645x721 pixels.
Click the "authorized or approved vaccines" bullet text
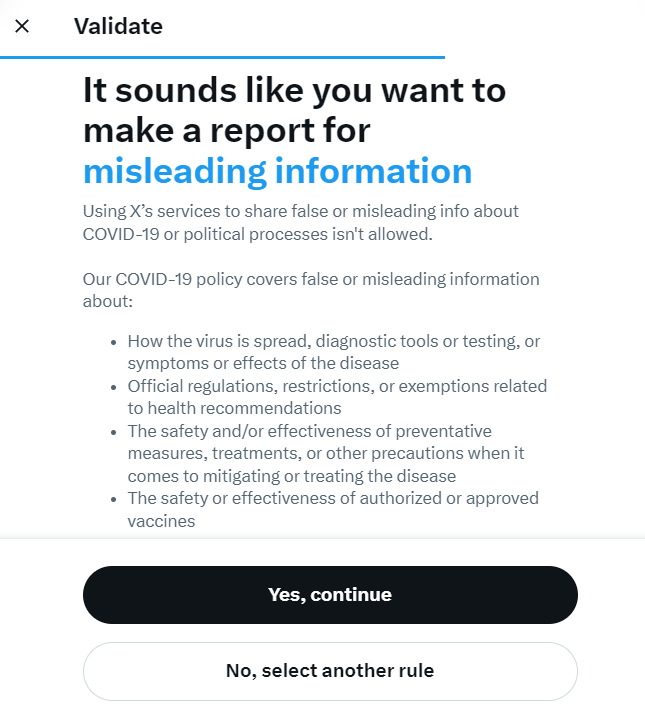coord(333,498)
